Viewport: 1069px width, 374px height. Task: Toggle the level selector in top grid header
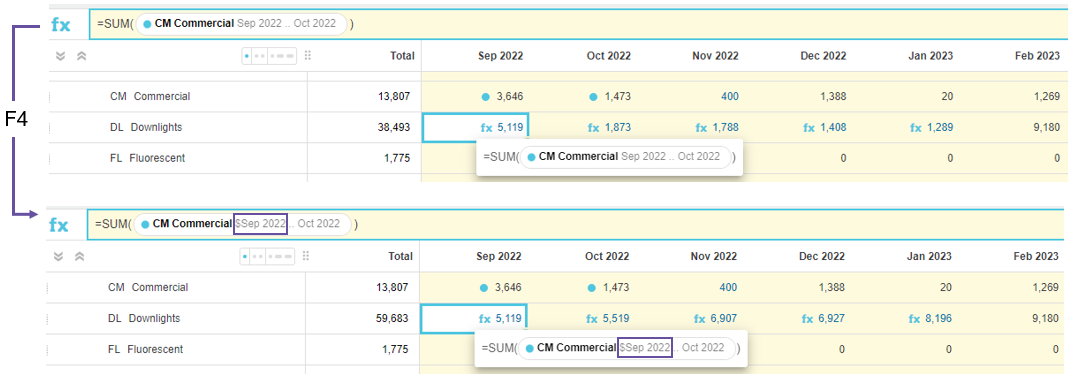coord(269,56)
